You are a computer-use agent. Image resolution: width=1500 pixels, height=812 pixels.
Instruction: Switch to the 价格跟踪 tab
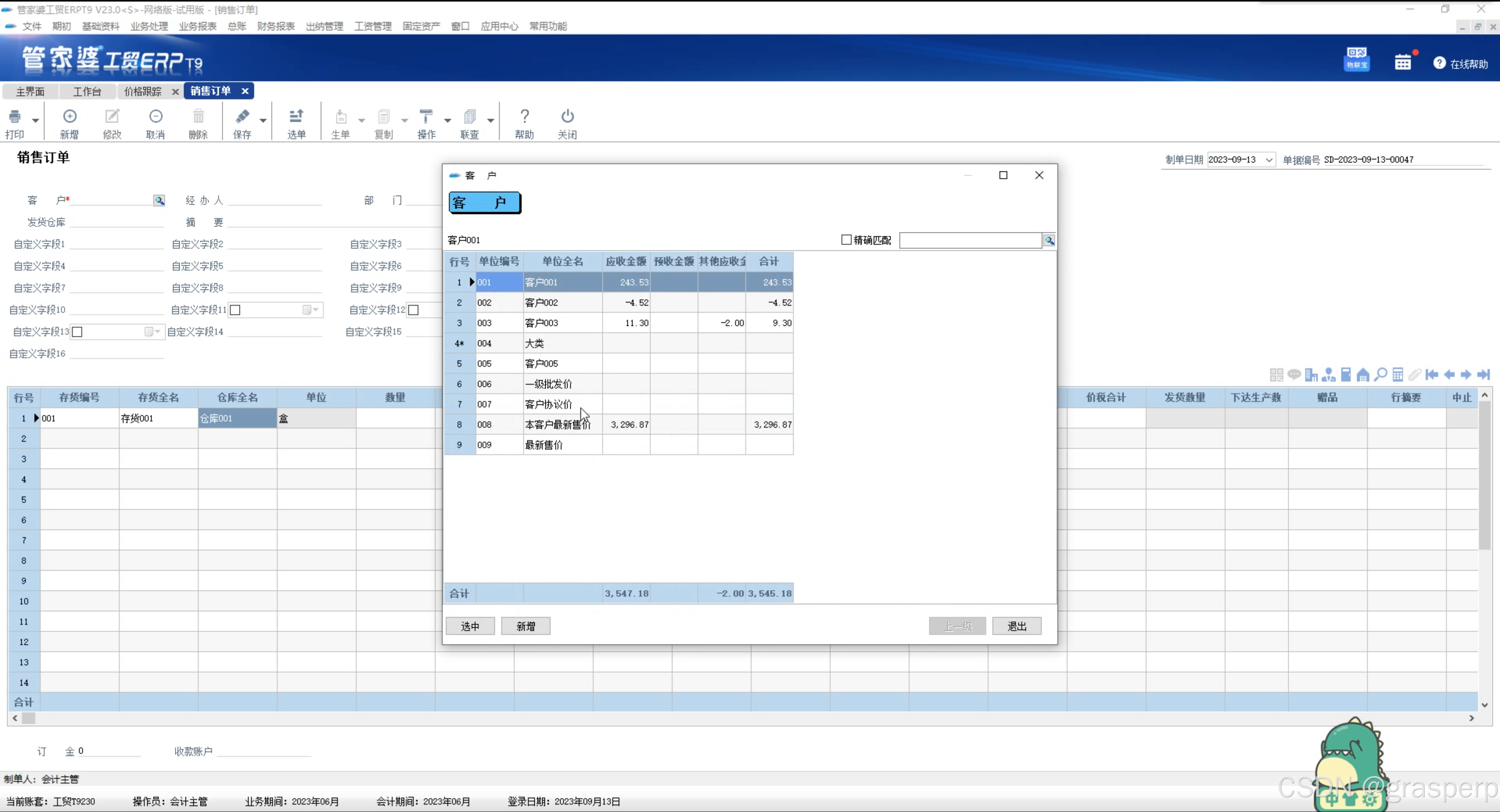click(143, 91)
